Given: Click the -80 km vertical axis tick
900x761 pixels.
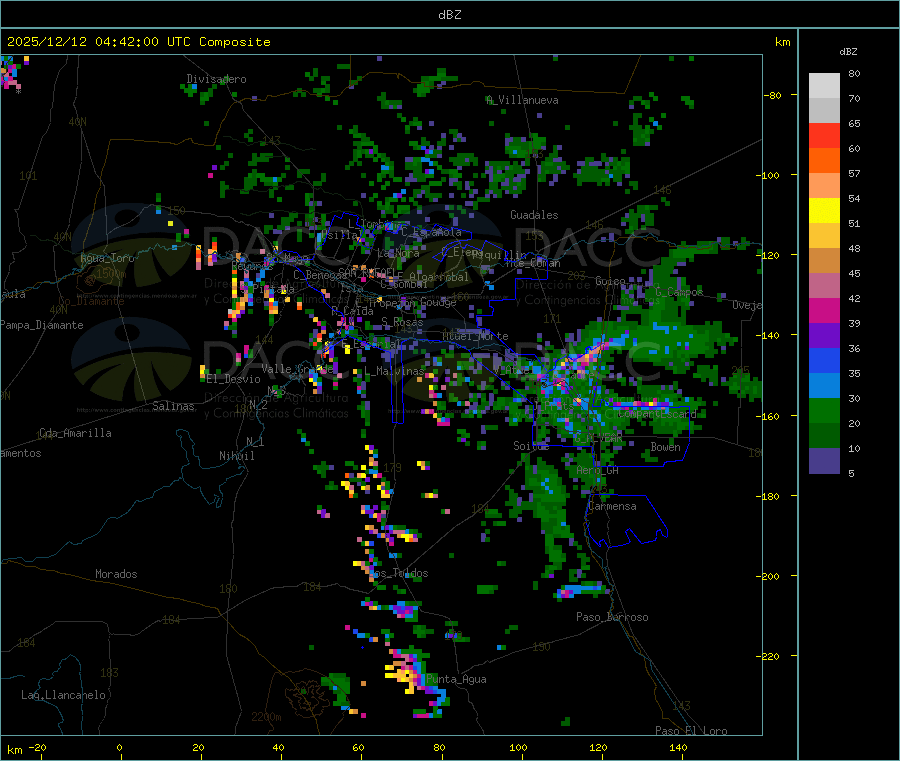Looking at the screenshot, I should (x=773, y=95).
